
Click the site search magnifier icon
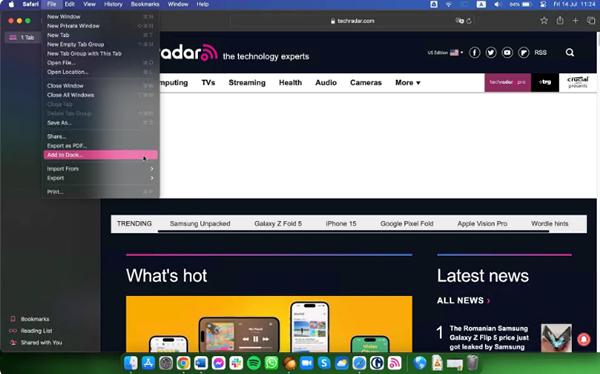pos(570,52)
